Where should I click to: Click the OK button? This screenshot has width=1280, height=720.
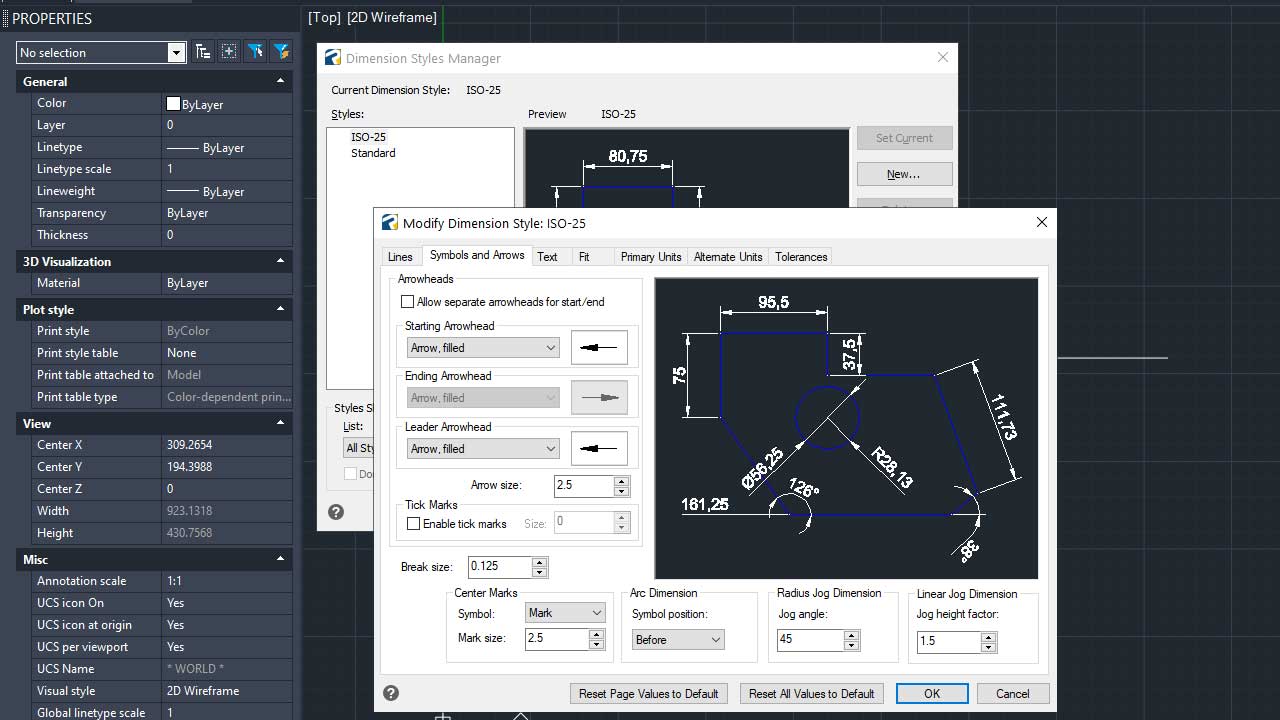pyautogui.click(x=931, y=693)
